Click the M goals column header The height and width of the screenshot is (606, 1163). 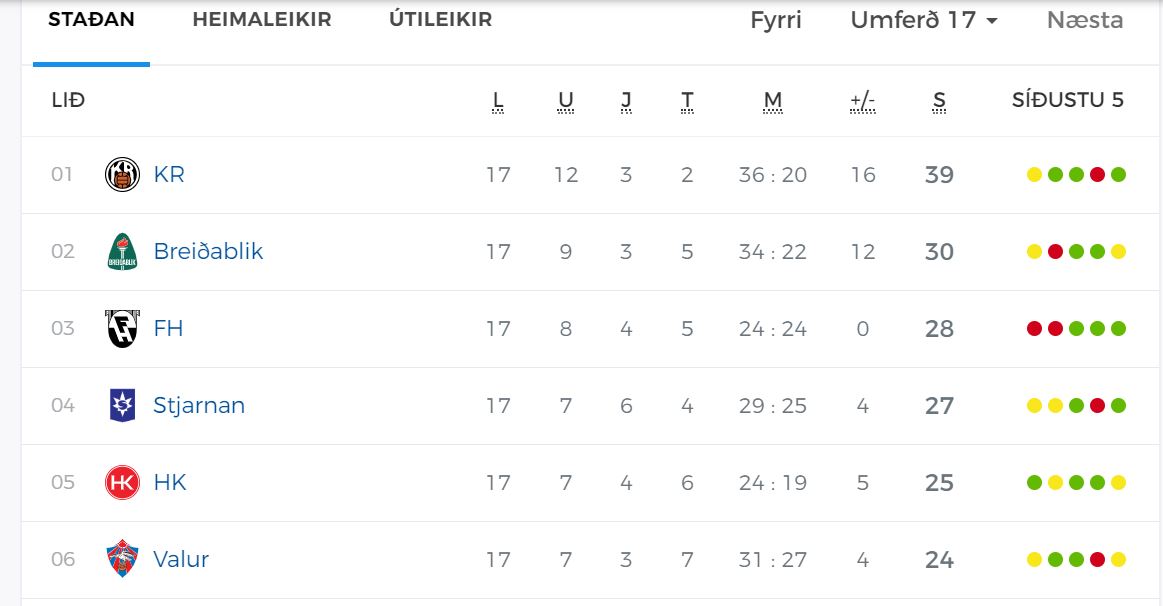(773, 101)
